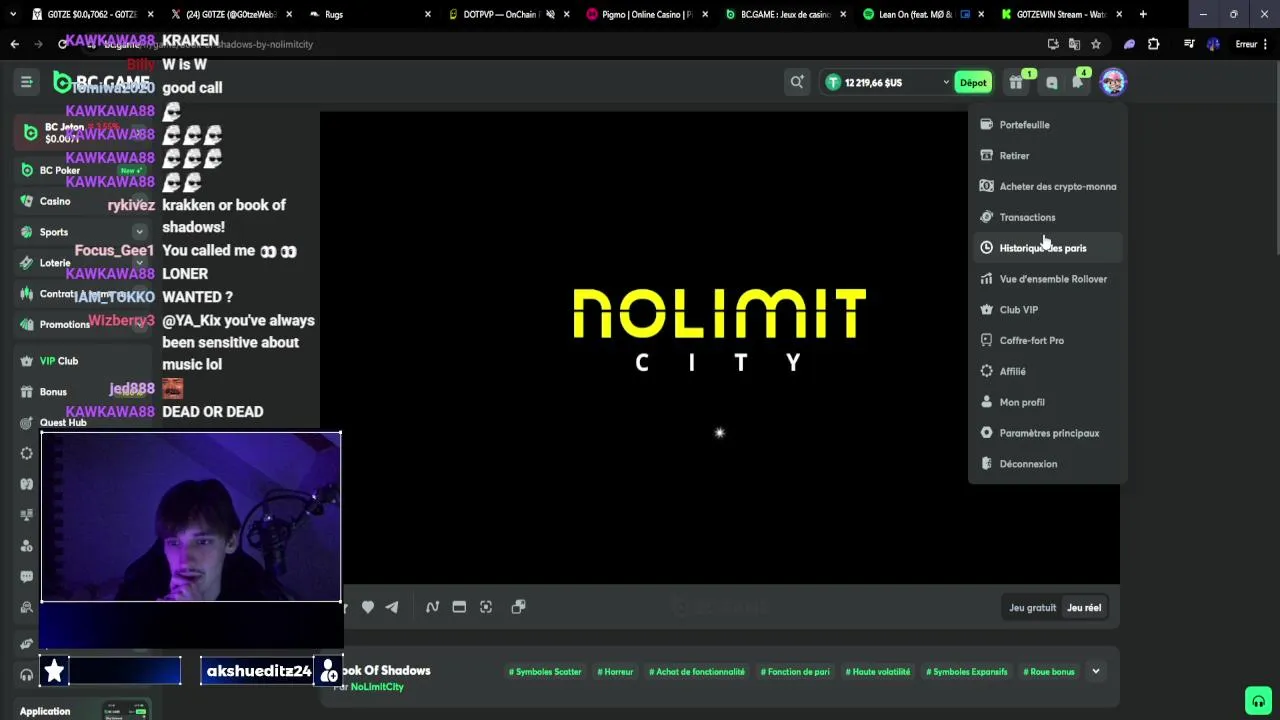Viewport: 1280px width, 720px height.
Task: Click the user avatar profile picture
Action: [x=1113, y=82]
